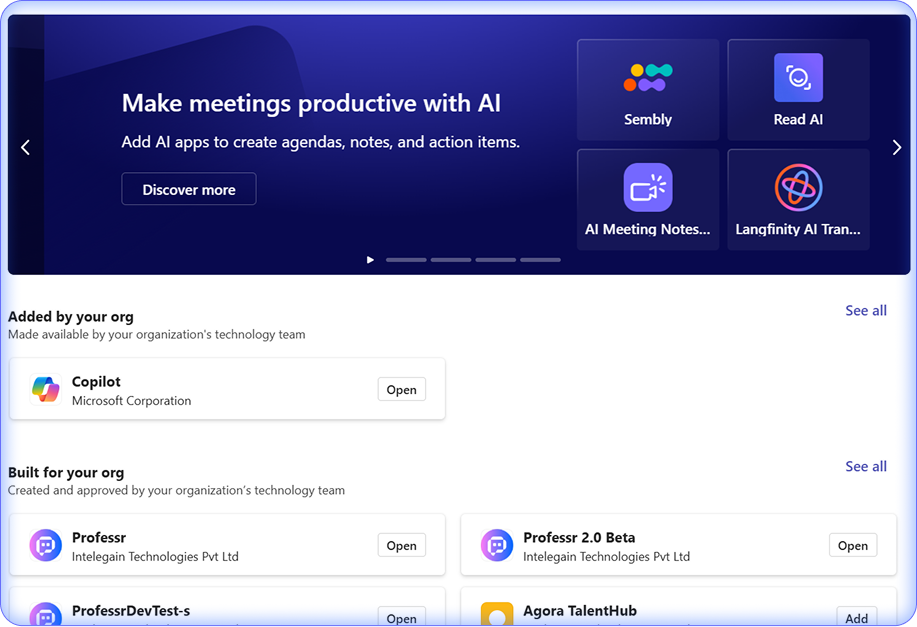Click the Copilot app icon
The height and width of the screenshot is (627, 917).
(x=45, y=390)
